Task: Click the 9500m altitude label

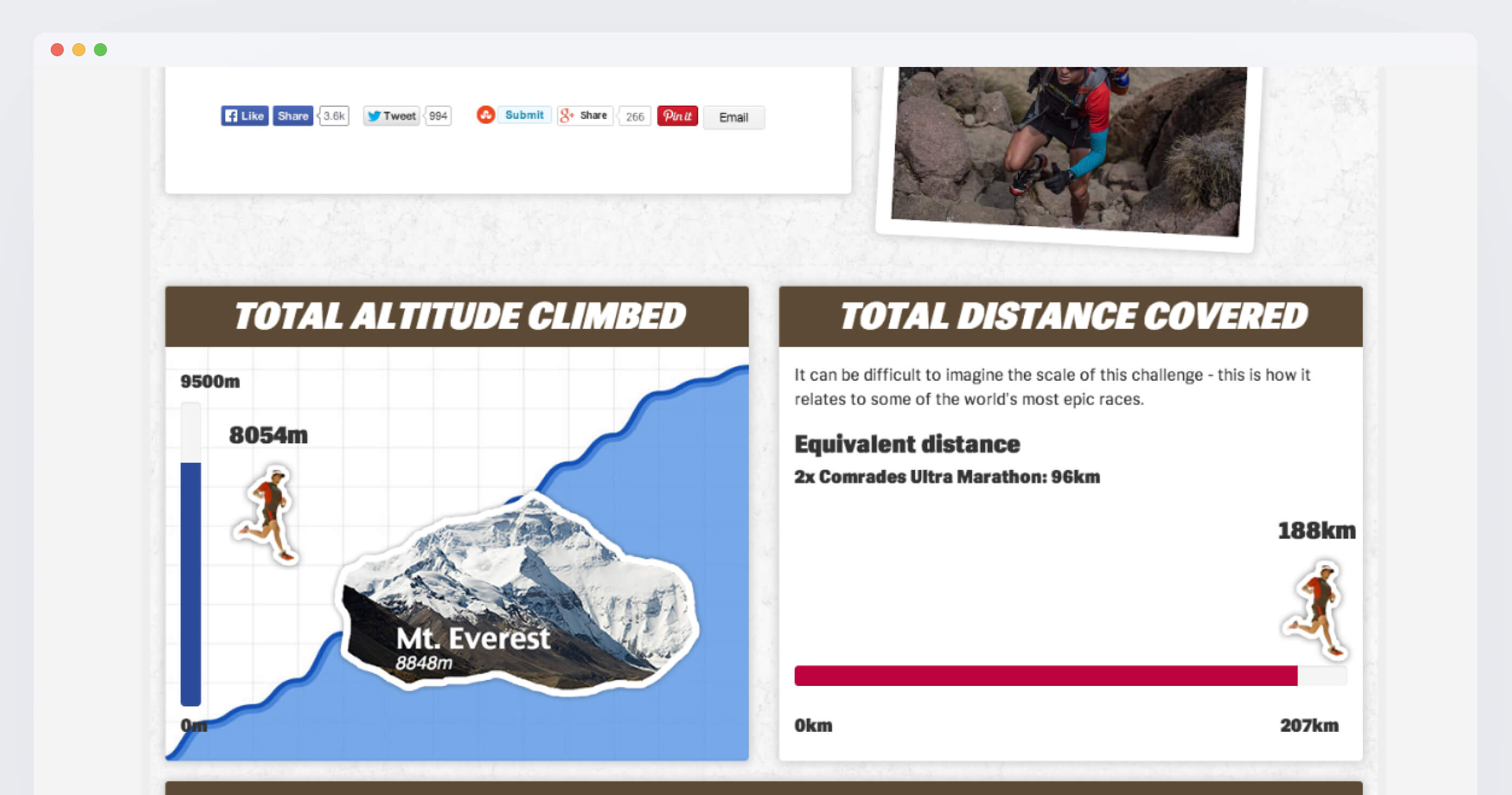Action: 210,382
